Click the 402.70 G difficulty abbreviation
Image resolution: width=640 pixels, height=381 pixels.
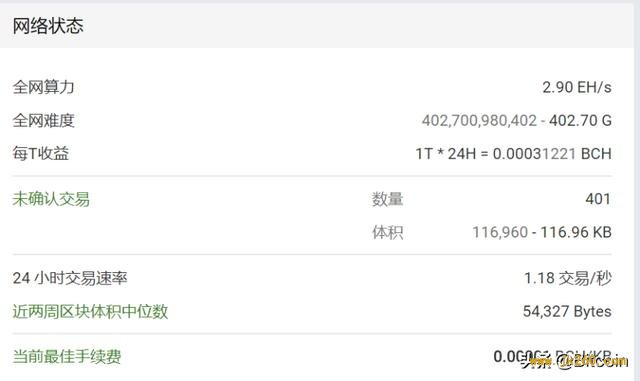pos(580,120)
